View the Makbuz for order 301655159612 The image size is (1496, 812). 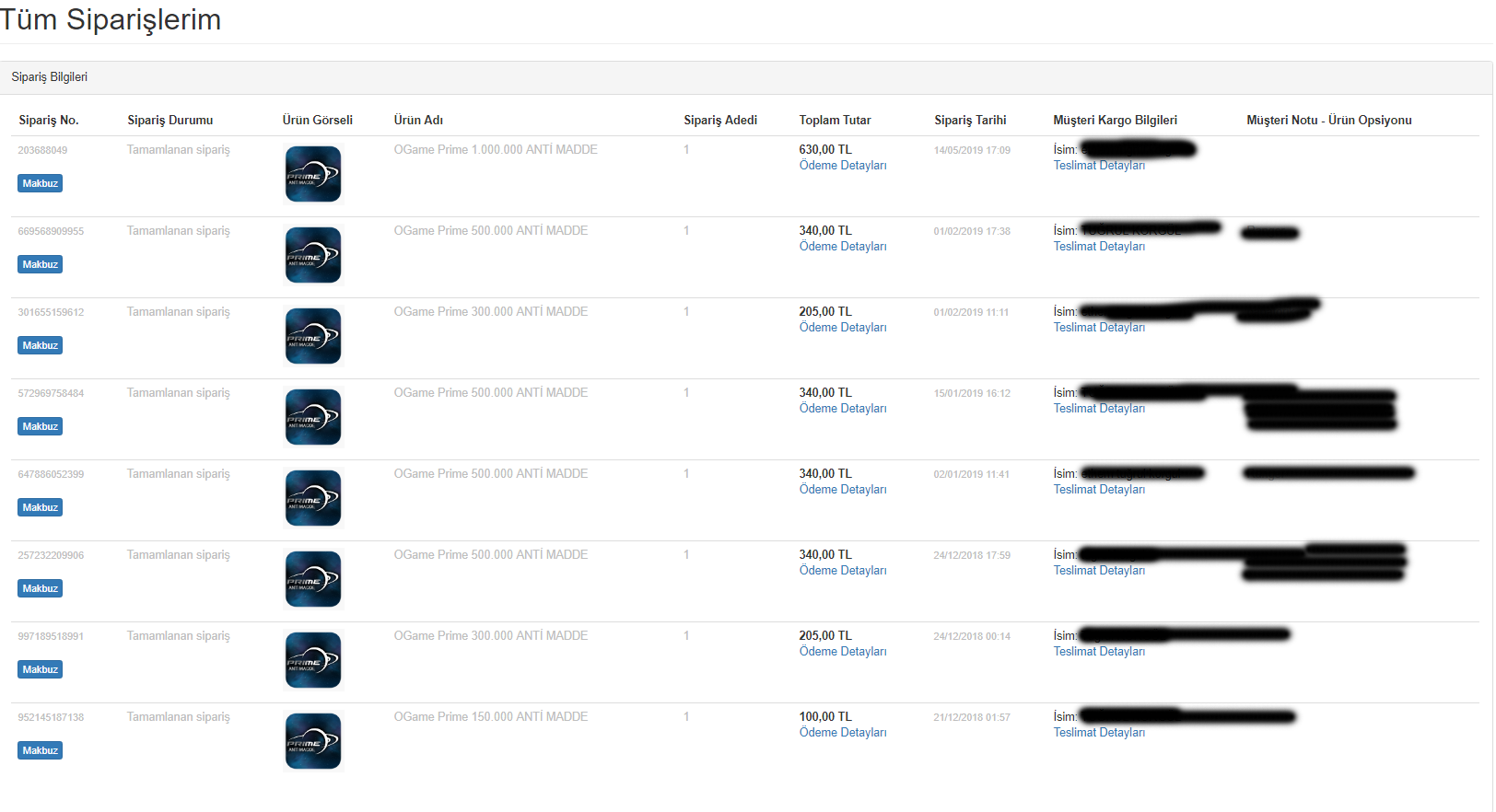tap(40, 345)
